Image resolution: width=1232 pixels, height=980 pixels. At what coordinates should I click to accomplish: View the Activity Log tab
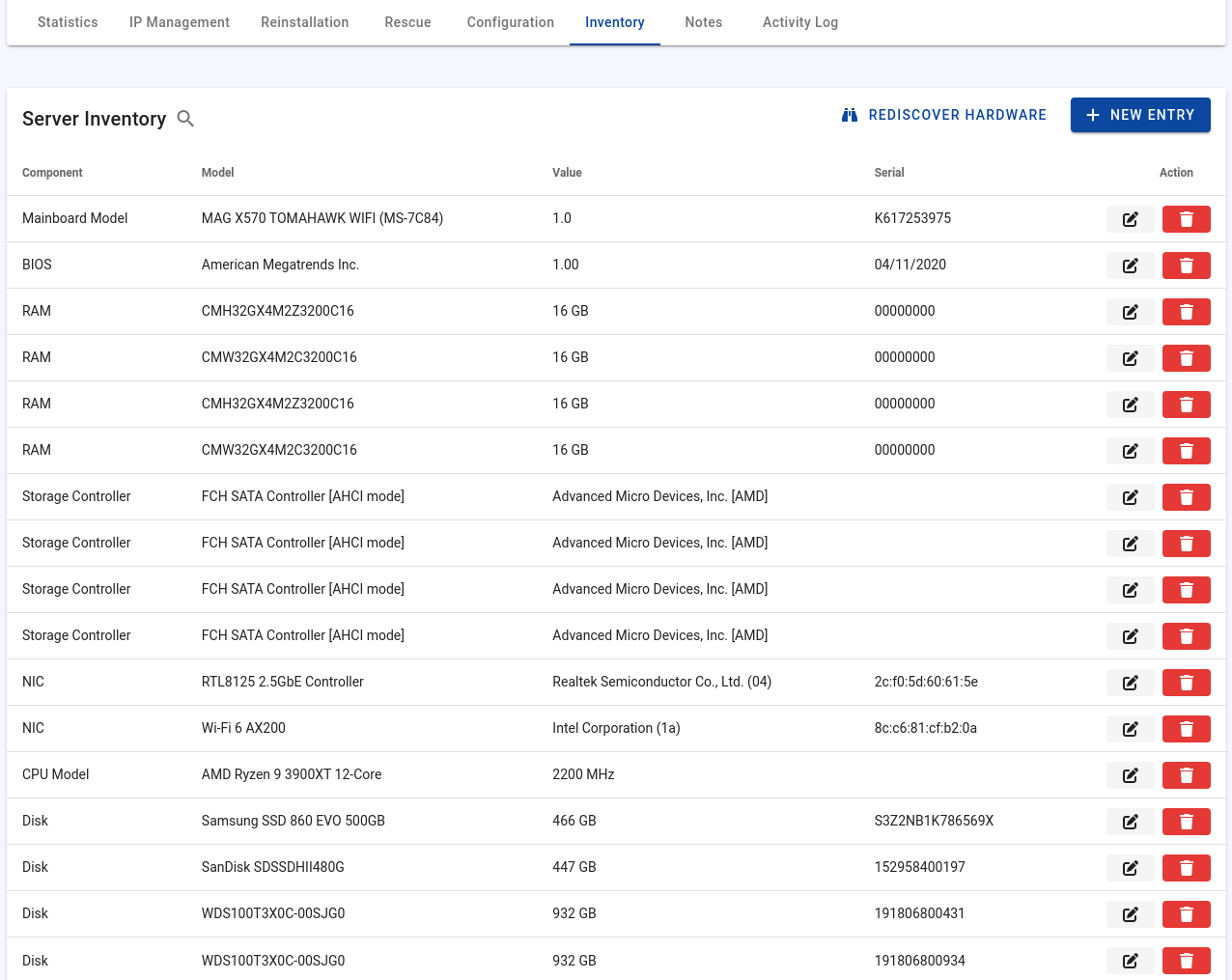point(800,22)
